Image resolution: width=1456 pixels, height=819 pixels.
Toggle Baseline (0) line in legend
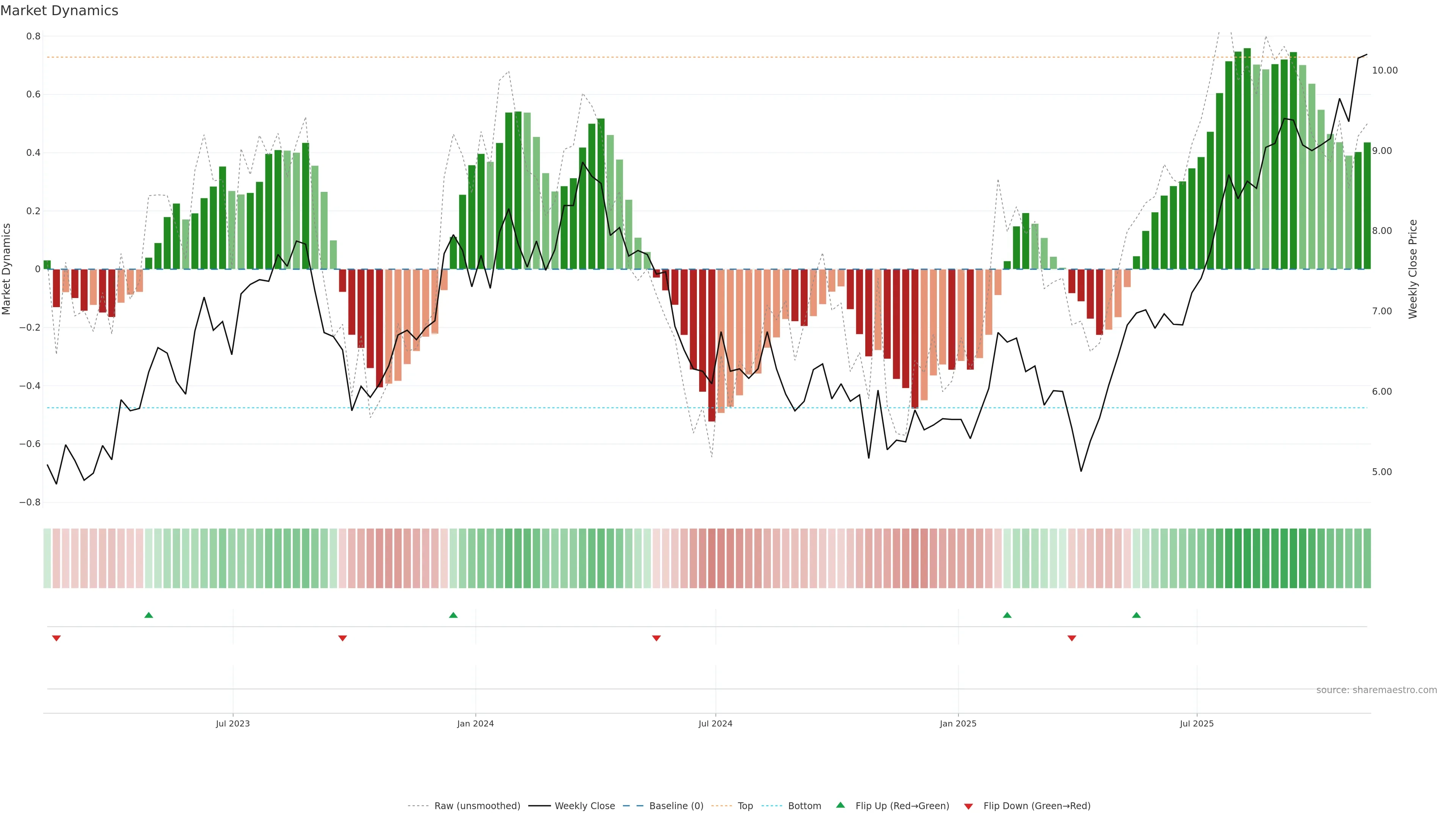tap(676, 806)
